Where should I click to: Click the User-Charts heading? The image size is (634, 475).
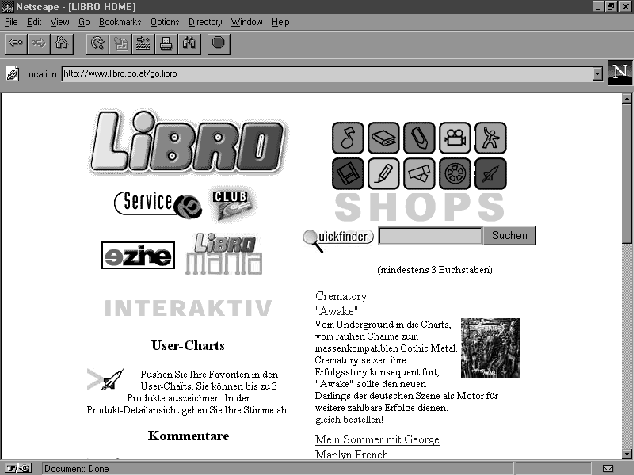(x=188, y=346)
